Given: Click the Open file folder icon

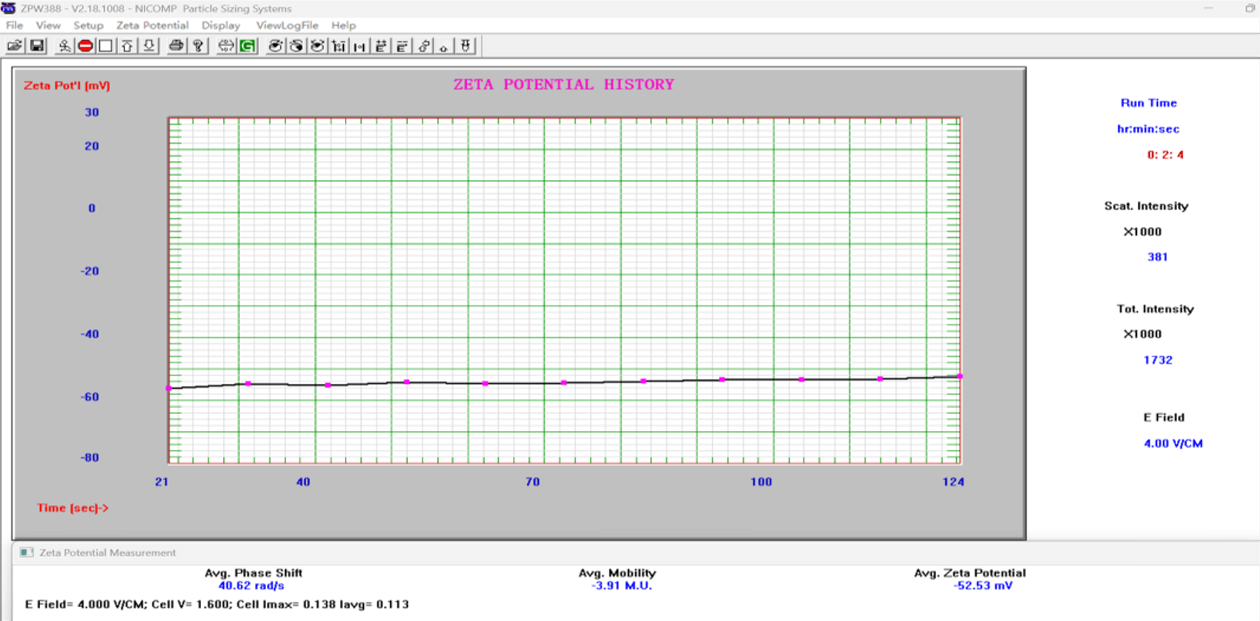Looking at the screenshot, I should coord(14,46).
